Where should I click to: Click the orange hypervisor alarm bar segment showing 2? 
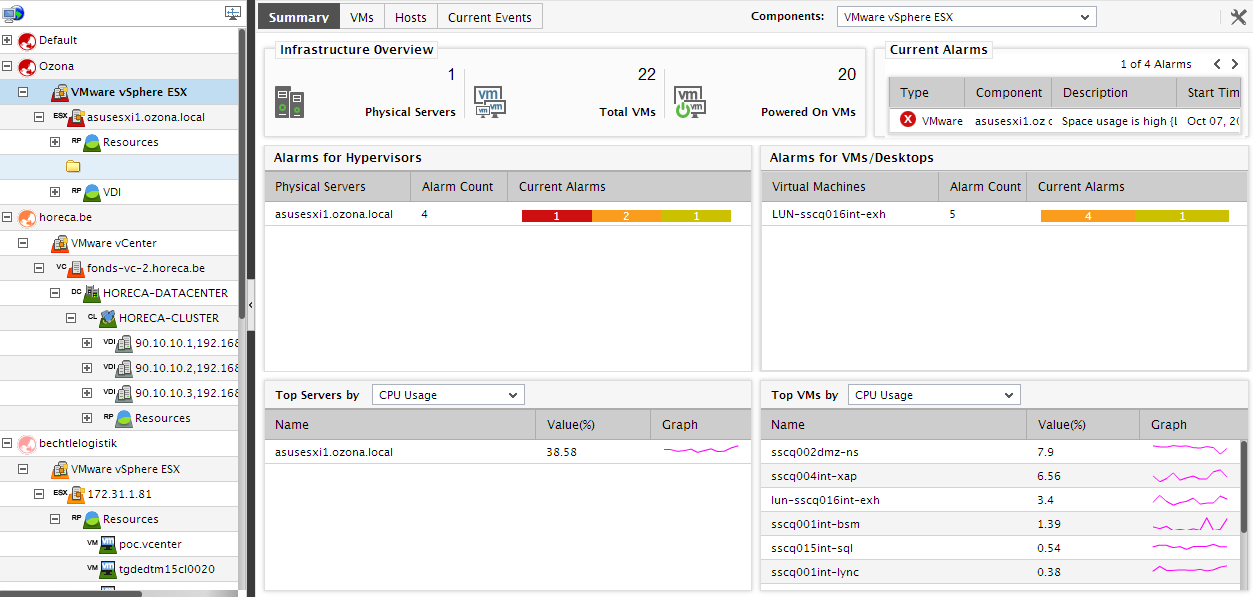[x=626, y=216]
